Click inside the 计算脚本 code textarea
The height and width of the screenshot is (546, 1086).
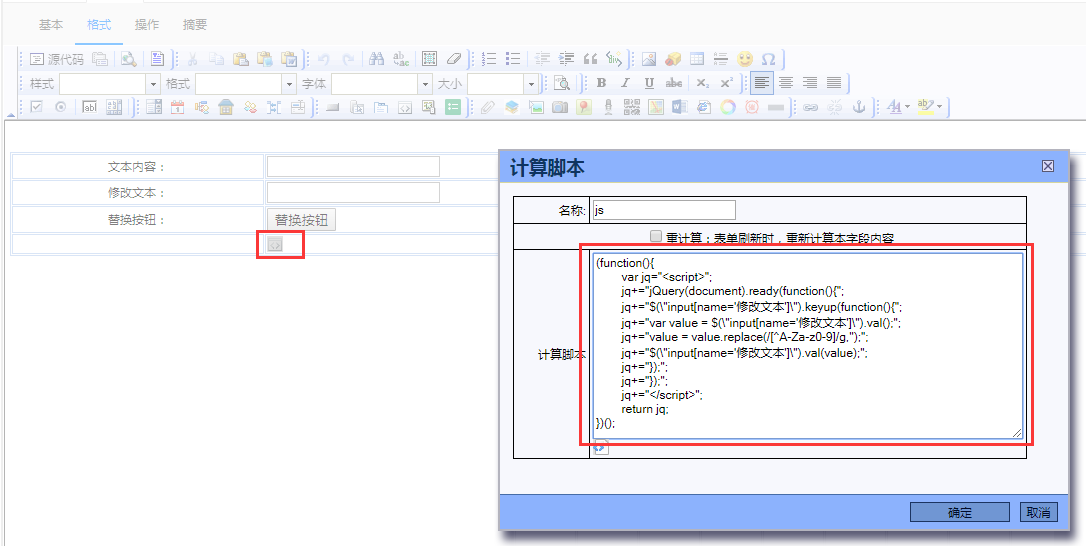pyautogui.click(x=808, y=345)
